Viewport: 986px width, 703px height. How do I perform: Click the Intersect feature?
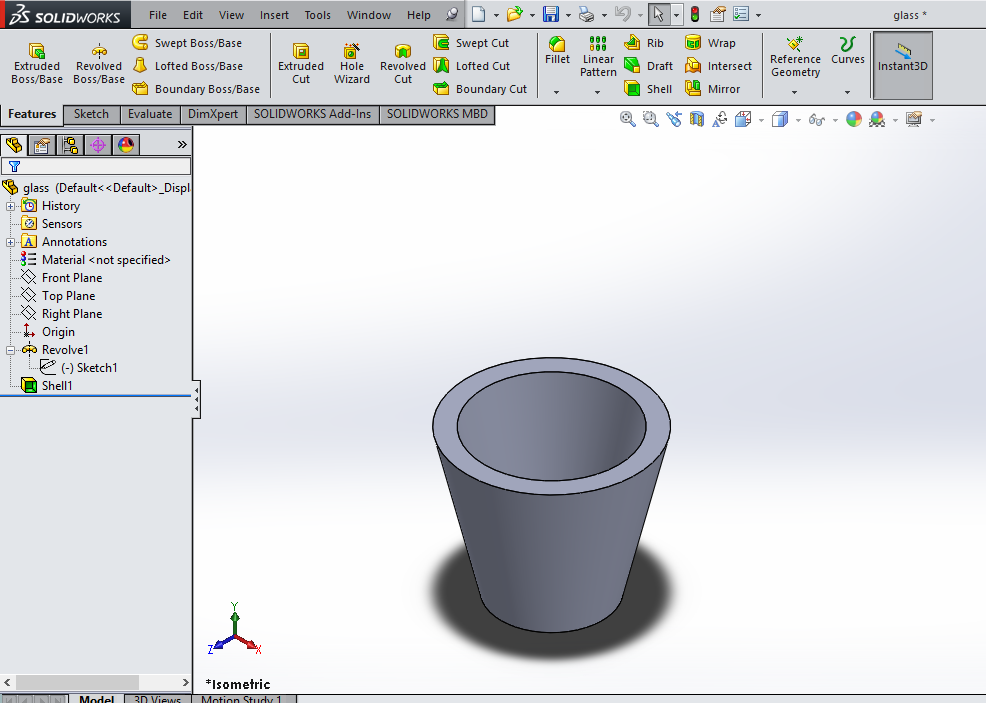(718, 66)
